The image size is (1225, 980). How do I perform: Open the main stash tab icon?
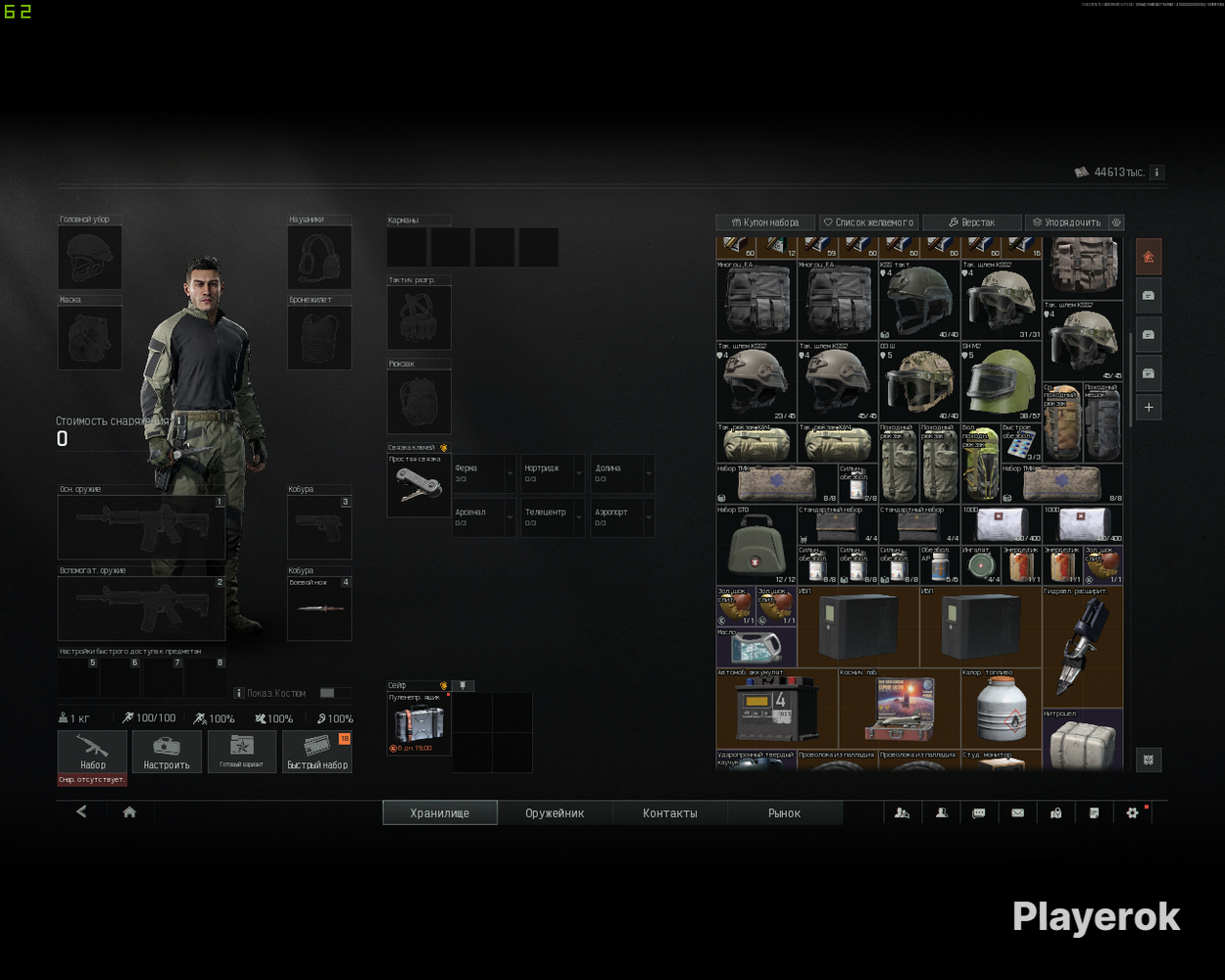click(x=1149, y=257)
